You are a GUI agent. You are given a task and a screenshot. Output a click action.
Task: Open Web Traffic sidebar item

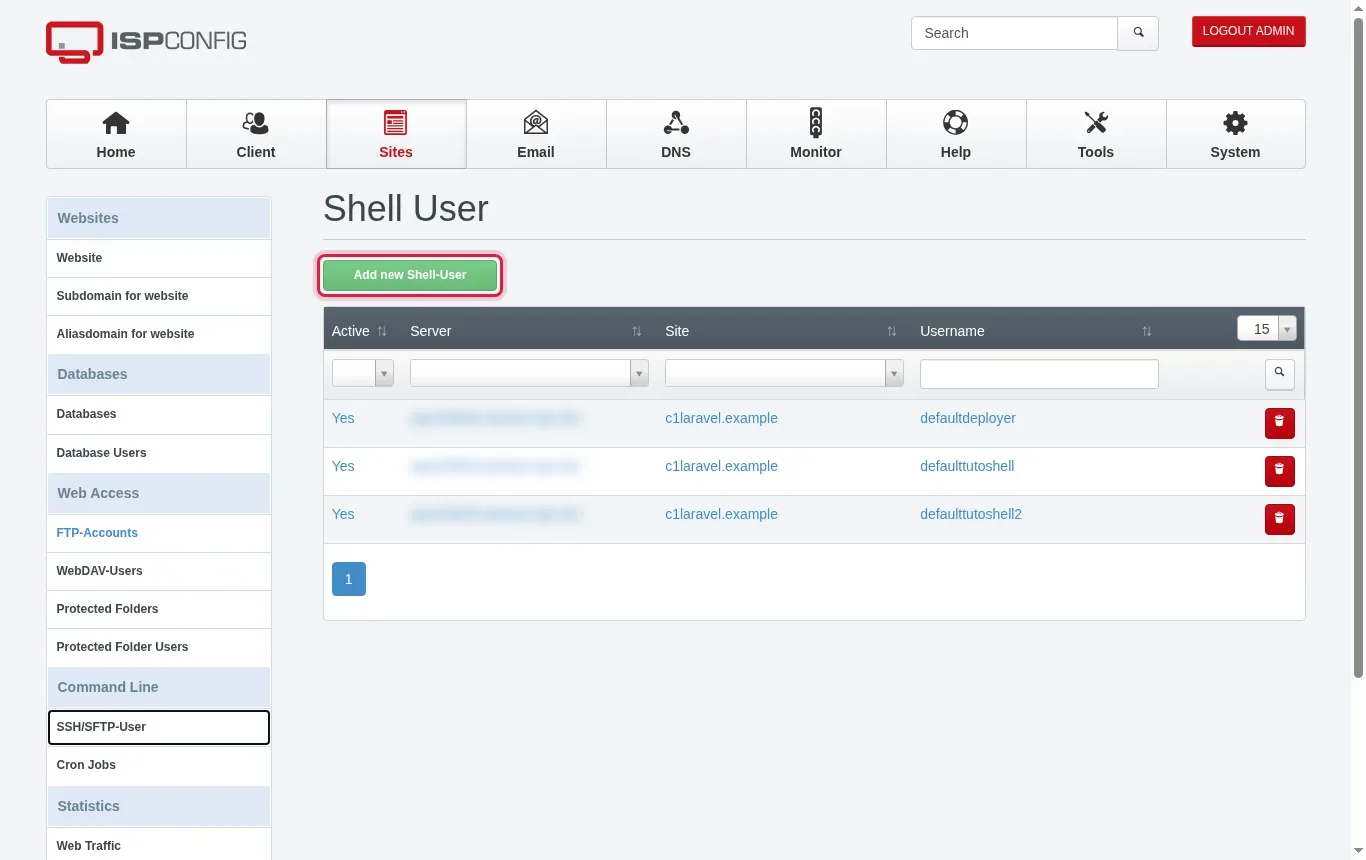(x=159, y=846)
